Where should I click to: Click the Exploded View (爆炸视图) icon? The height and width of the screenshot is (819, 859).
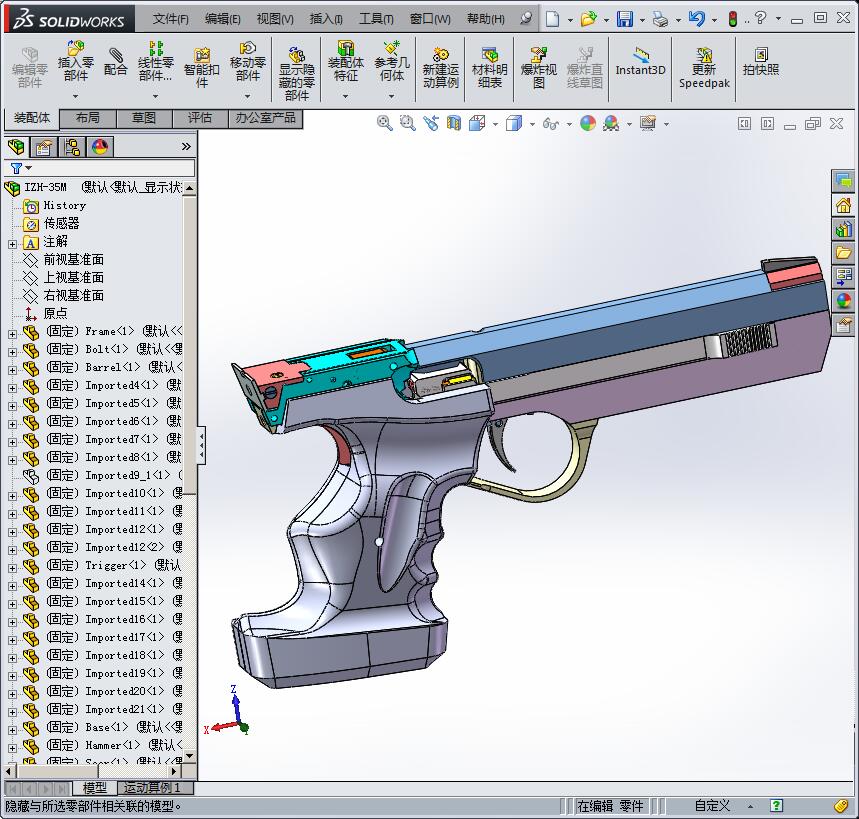539,68
